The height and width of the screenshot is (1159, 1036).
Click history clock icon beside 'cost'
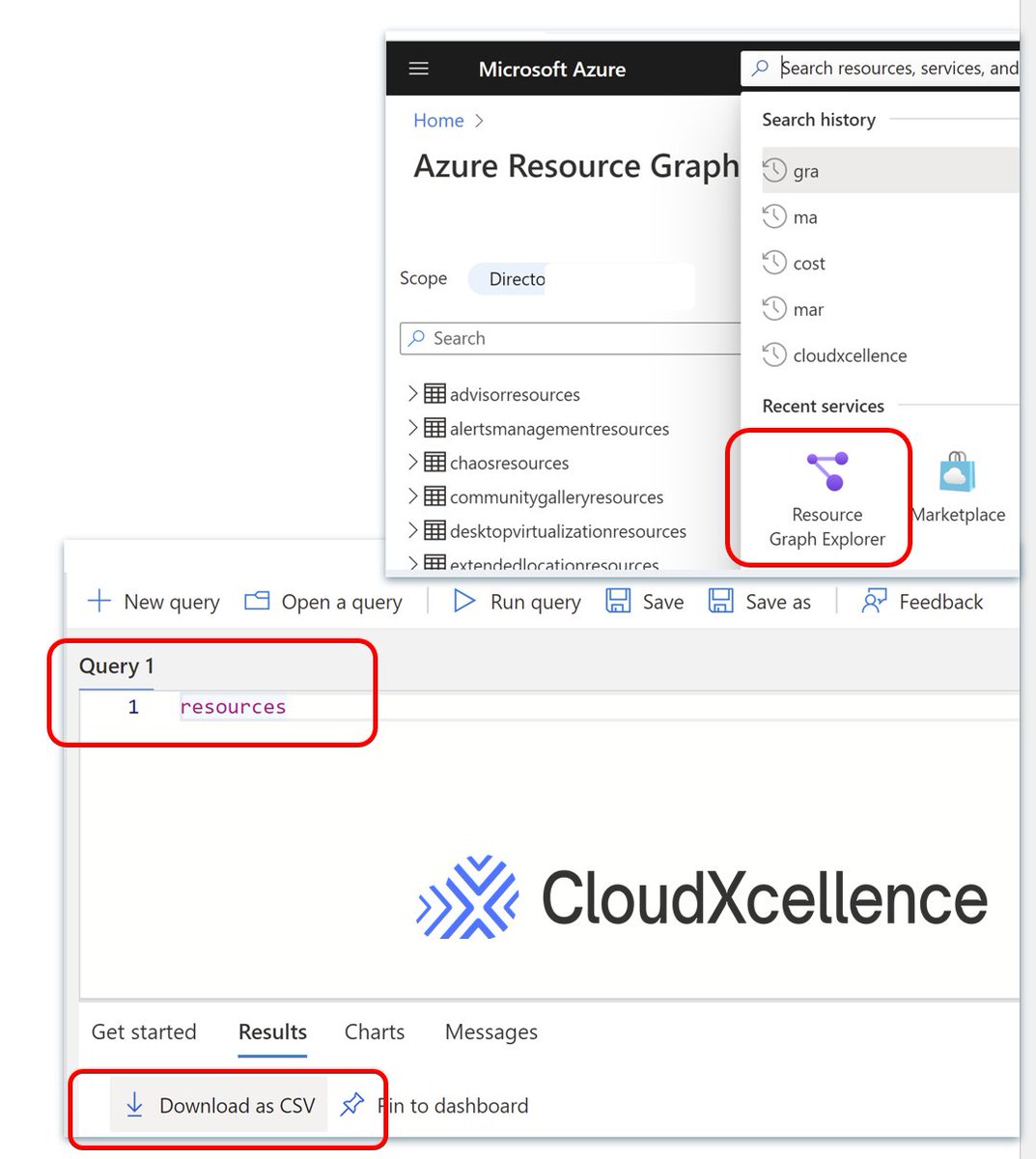[x=774, y=263]
